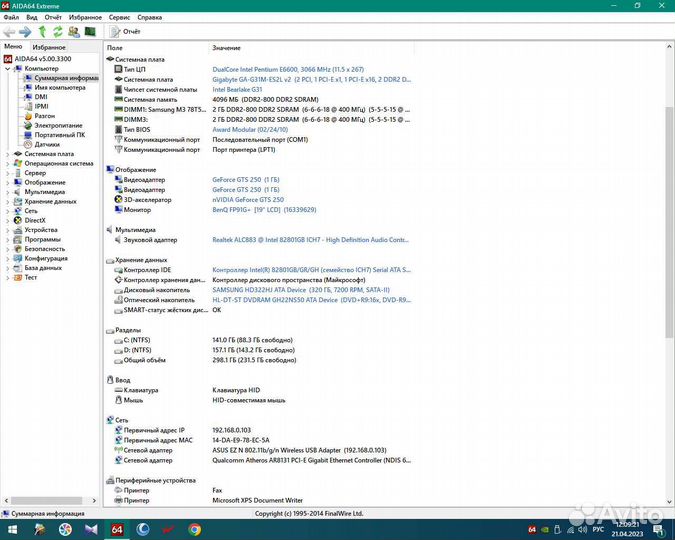675x540 pixels.
Task: Open the DualCore Intel Pentium E6600 link
Action: [x=288, y=69]
